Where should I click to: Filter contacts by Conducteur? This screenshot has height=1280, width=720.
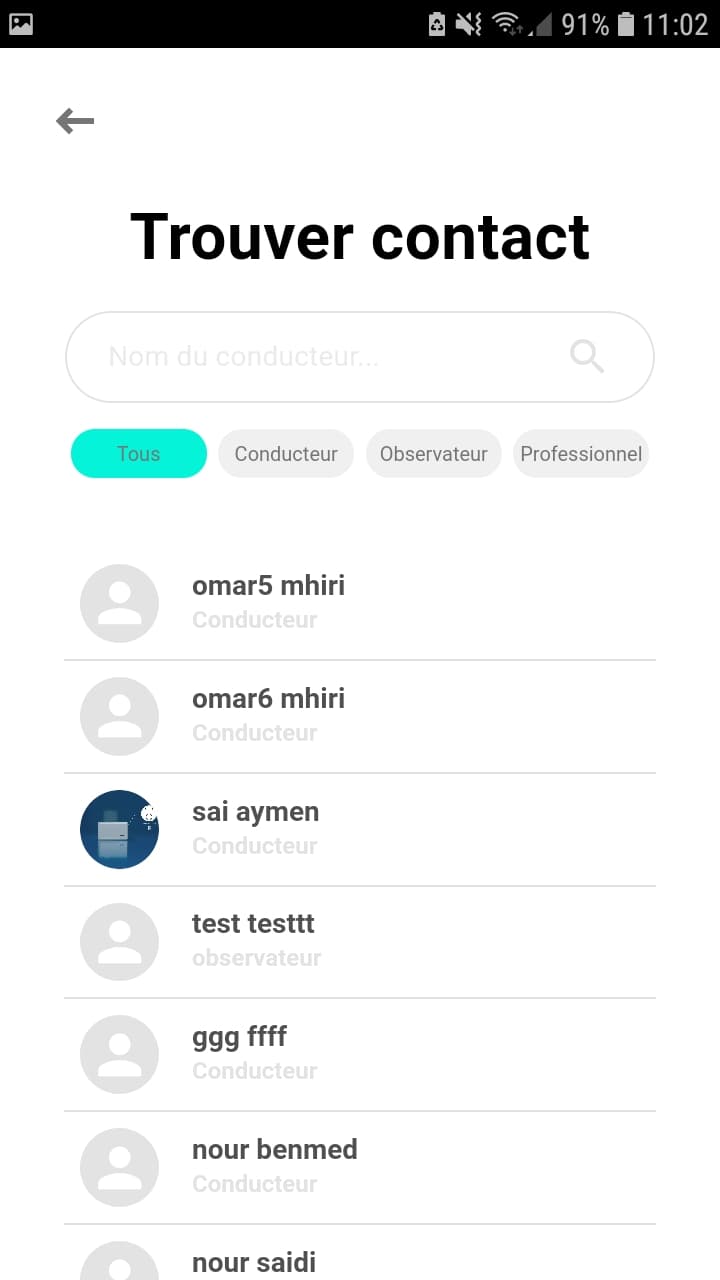tap(286, 454)
